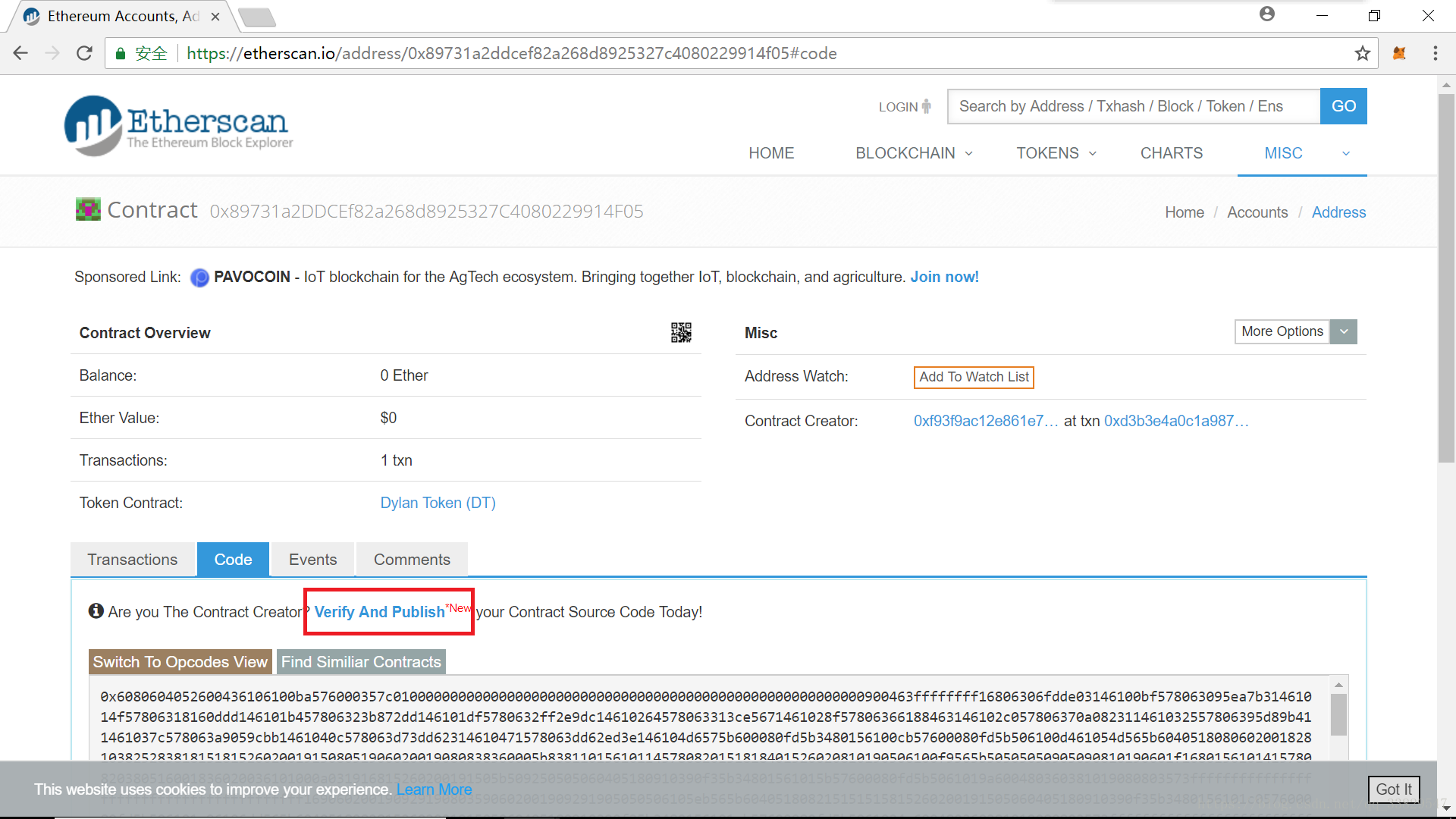Focus the Search by Address input field
This screenshot has height=819, width=1456.
coord(1134,106)
